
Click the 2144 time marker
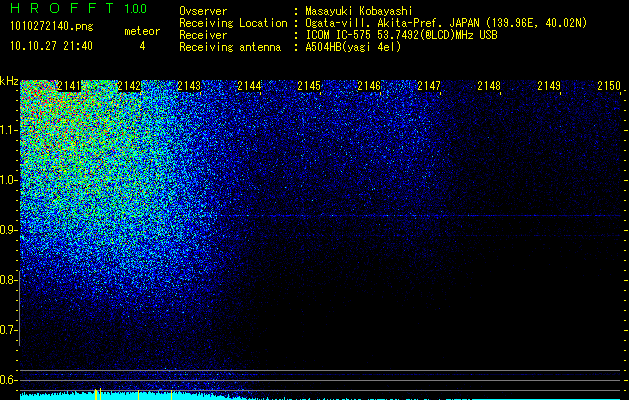(x=249, y=86)
